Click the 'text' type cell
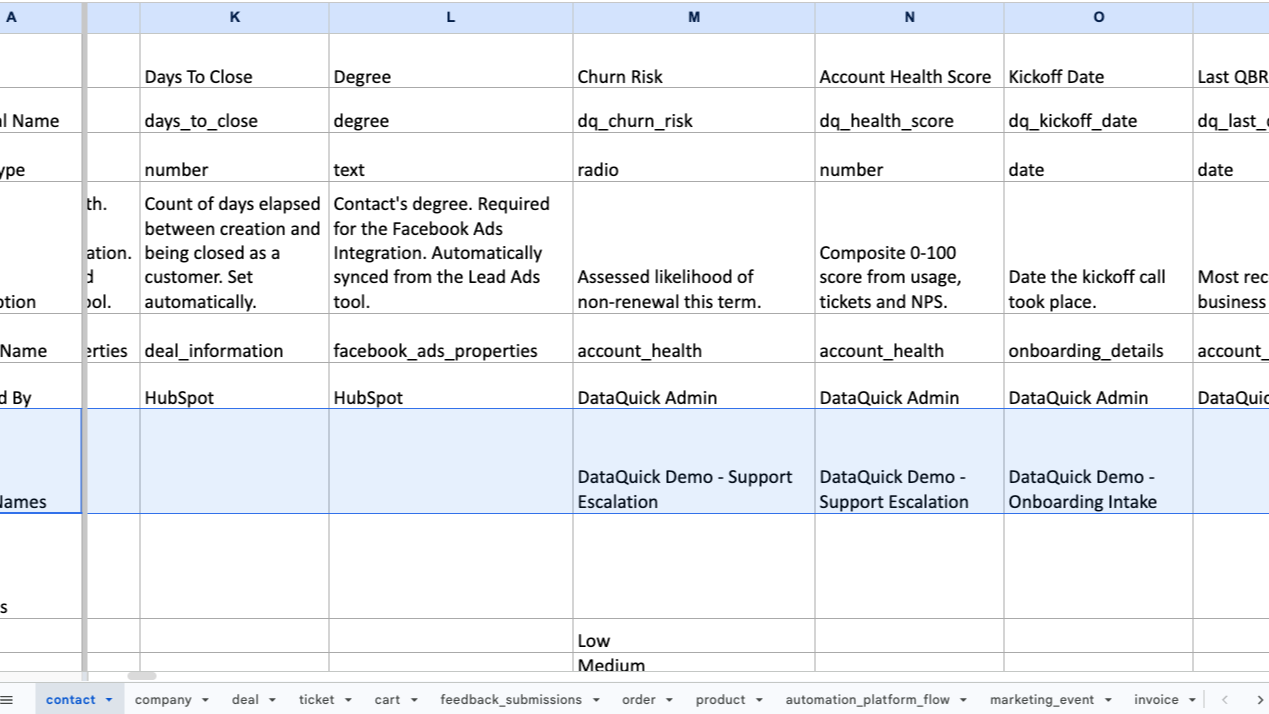1269x714 pixels. [451, 158]
